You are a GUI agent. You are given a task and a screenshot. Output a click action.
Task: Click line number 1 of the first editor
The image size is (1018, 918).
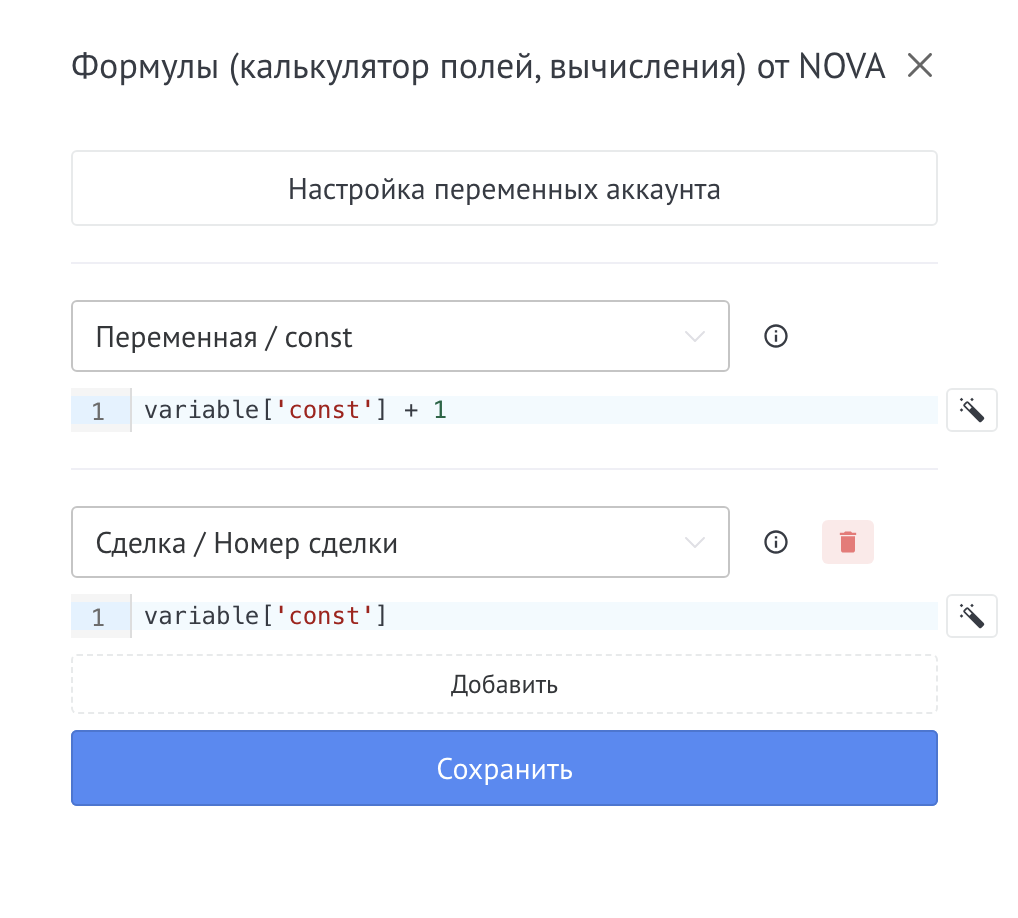pos(100,410)
